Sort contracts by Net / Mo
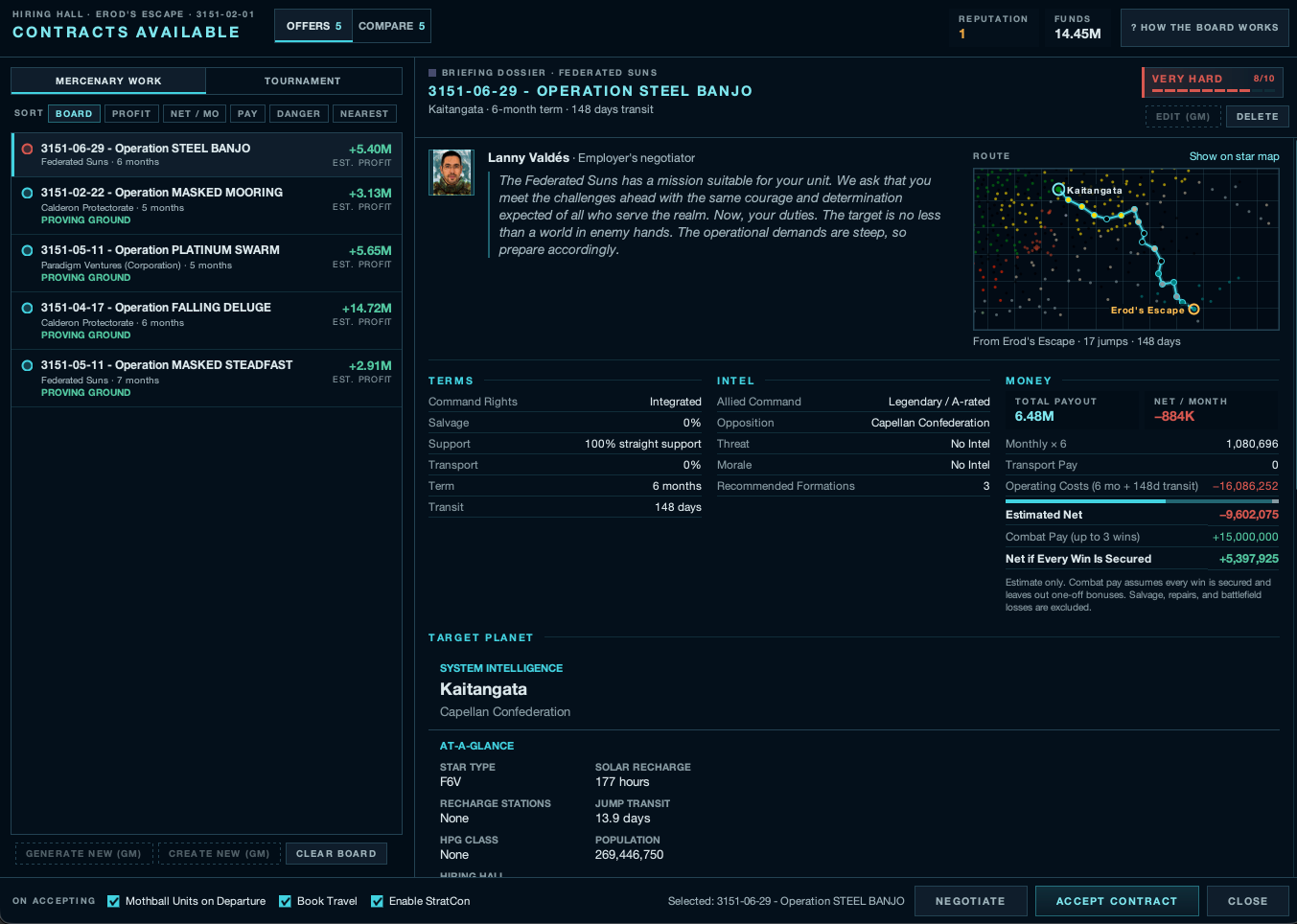This screenshot has height=924, width=1297. tap(195, 113)
